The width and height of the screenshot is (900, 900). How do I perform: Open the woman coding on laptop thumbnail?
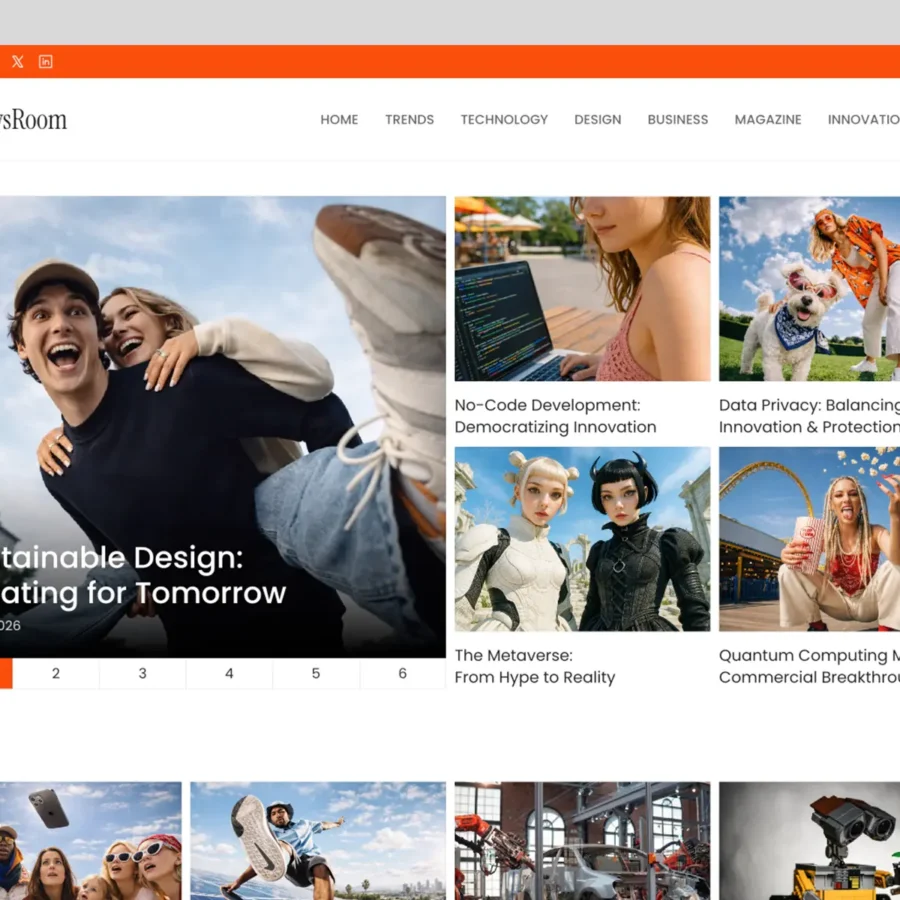pos(582,289)
